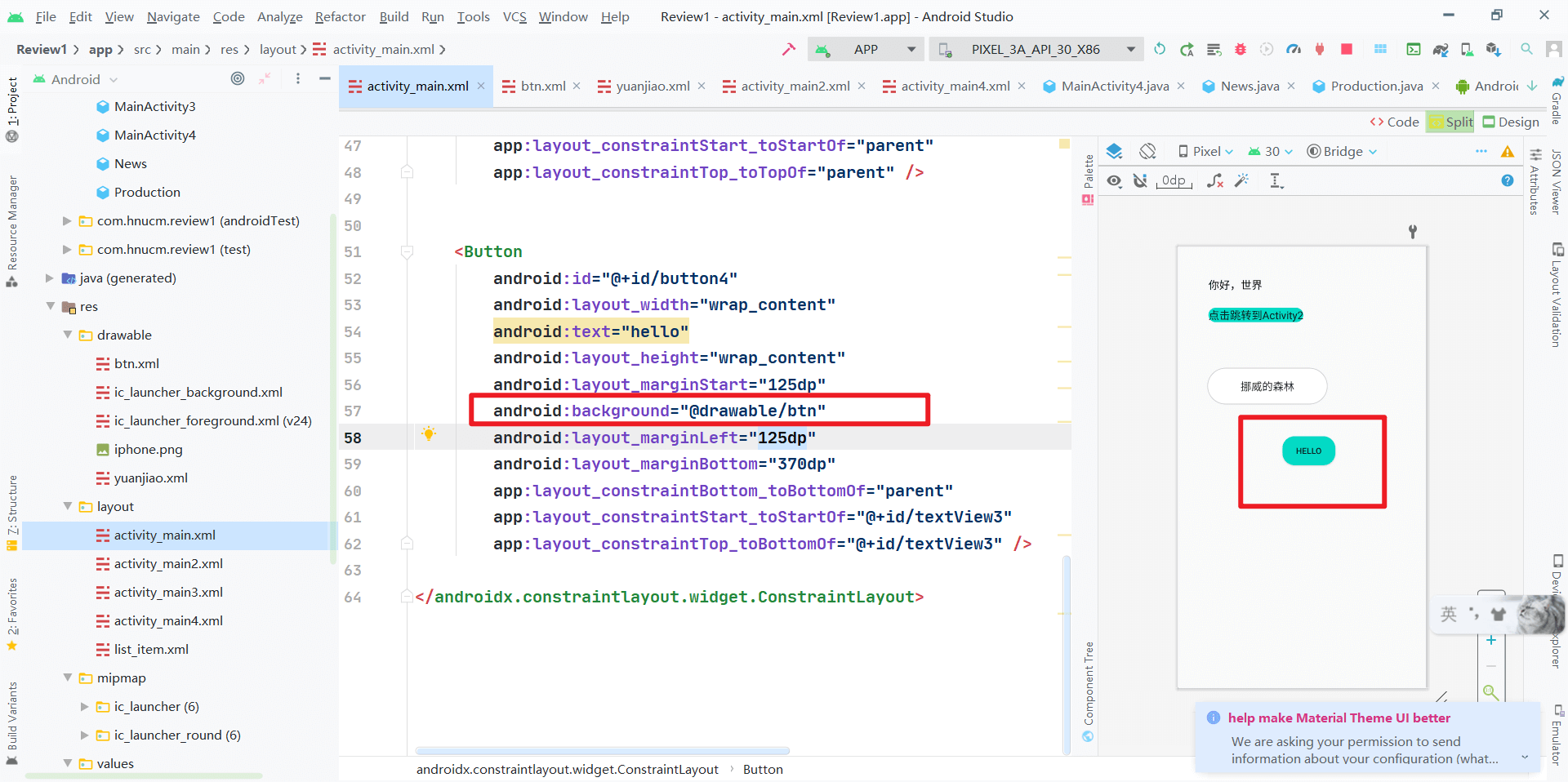Toggle design View Options eye icon
1568x782 pixels.
pos(1114,180)
